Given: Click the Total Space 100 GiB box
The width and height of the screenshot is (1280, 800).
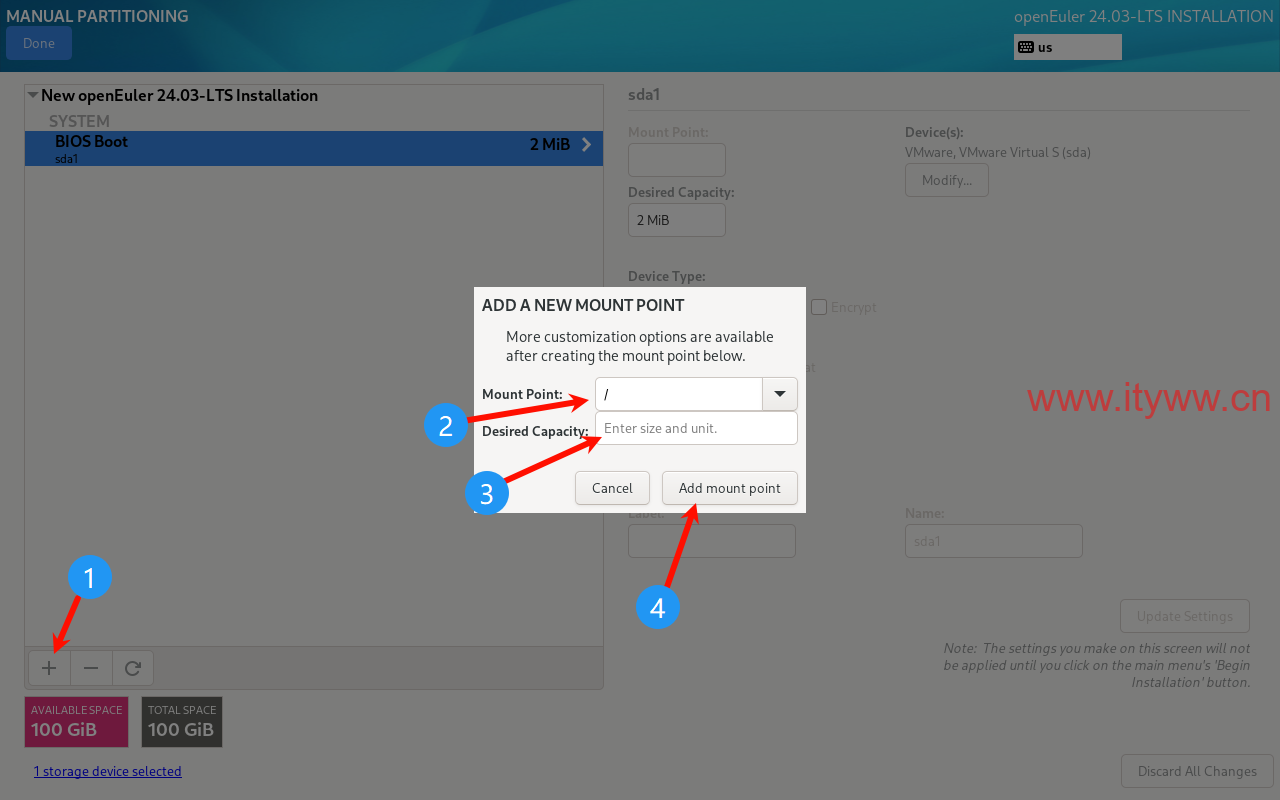Looking at the screenshot, I should click(x=182, y=722).
